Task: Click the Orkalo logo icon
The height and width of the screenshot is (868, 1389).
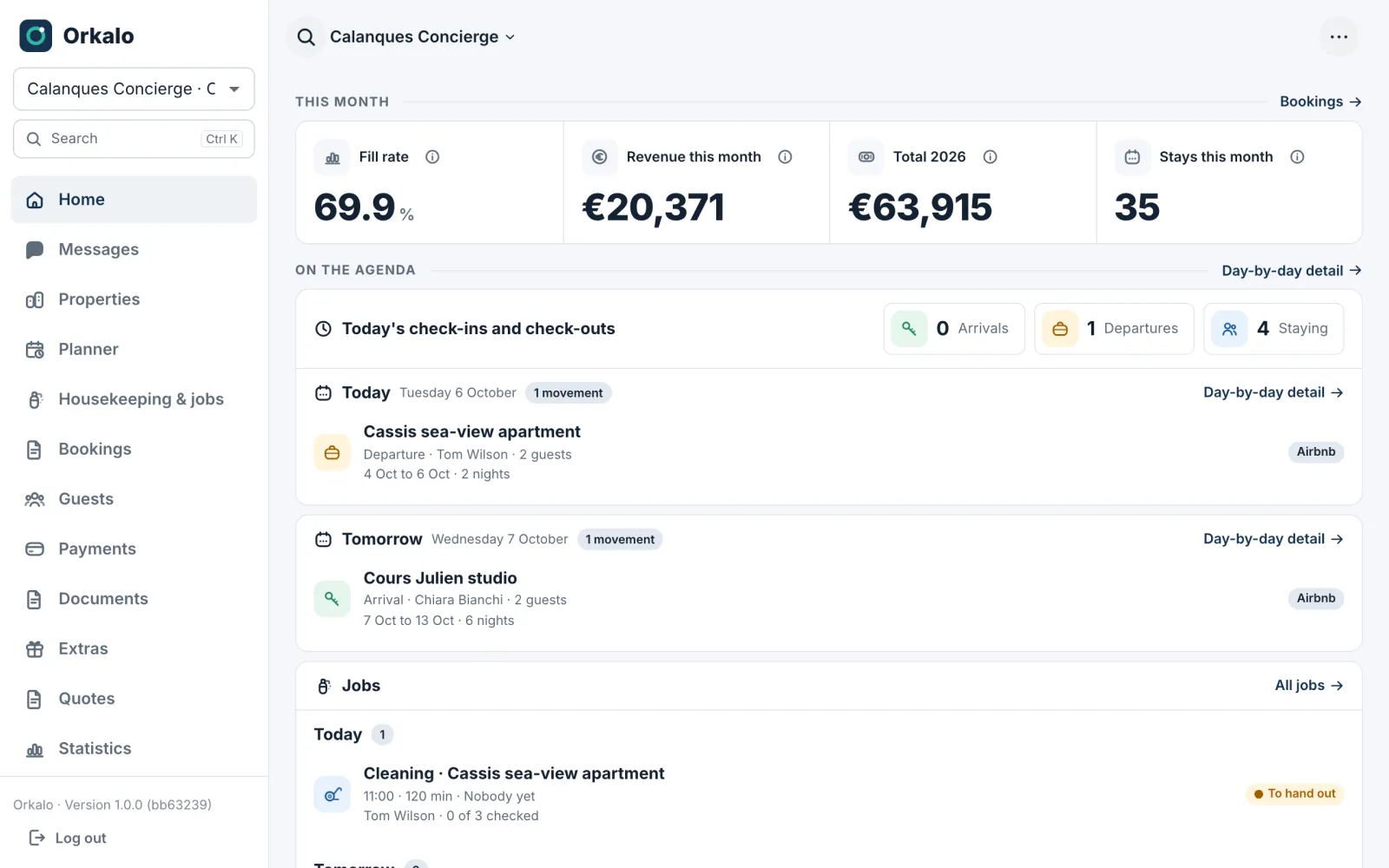Action: [x=36, y=36]
